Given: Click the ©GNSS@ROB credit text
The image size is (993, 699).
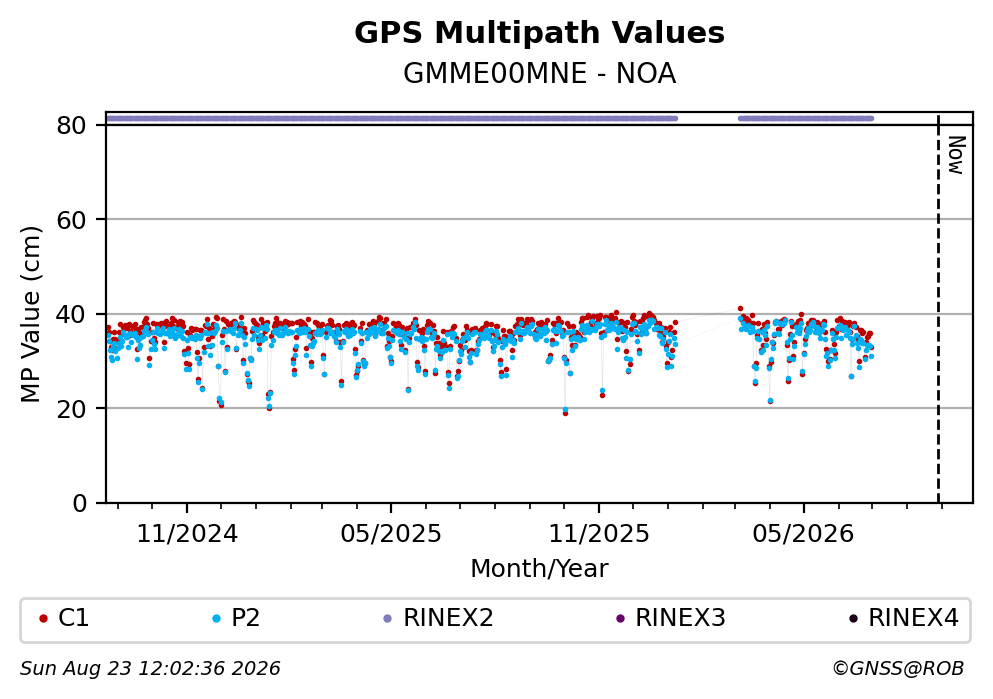Looking at the screenshot, I should point(898,669).
